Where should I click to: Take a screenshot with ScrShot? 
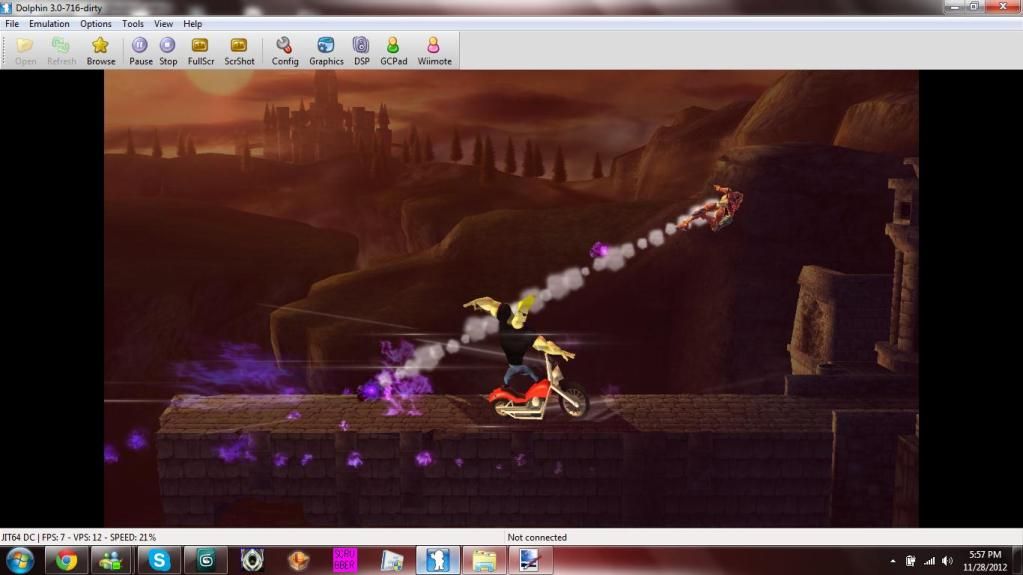[x=239, y=51]
